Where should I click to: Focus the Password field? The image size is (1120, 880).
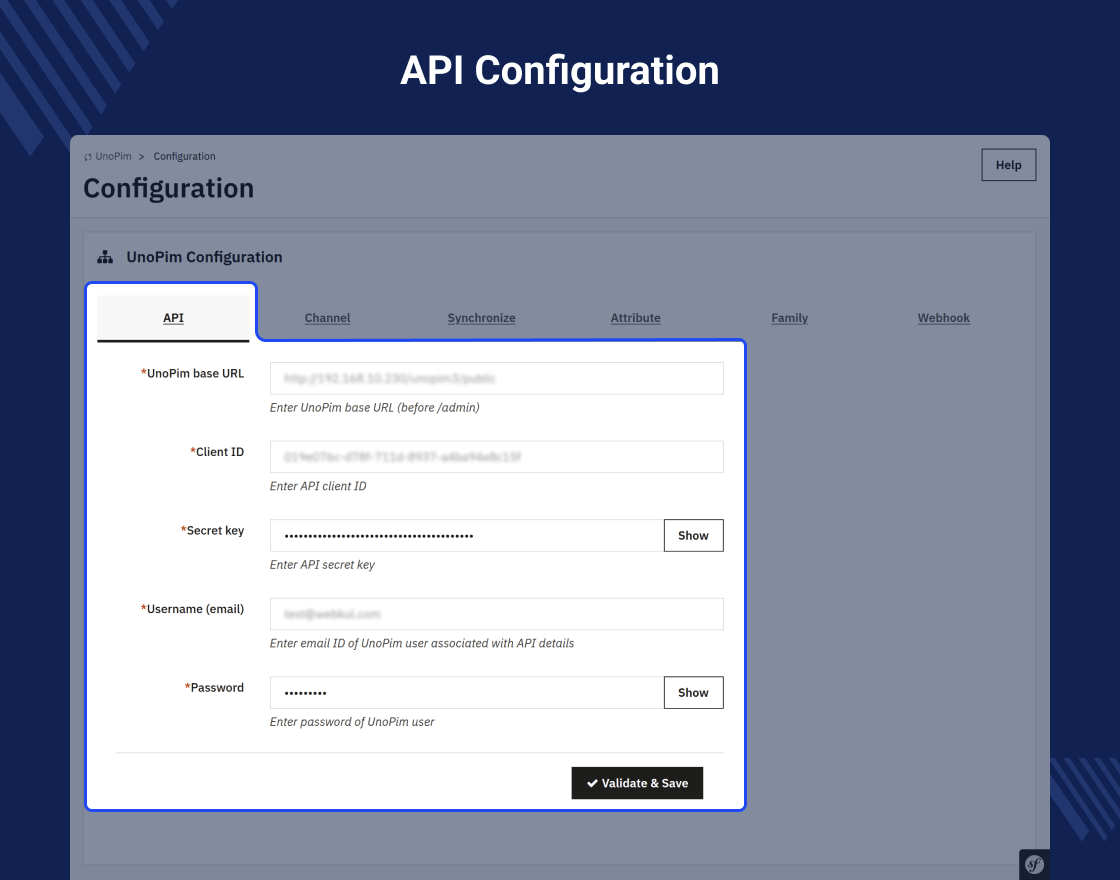point(467,693)
